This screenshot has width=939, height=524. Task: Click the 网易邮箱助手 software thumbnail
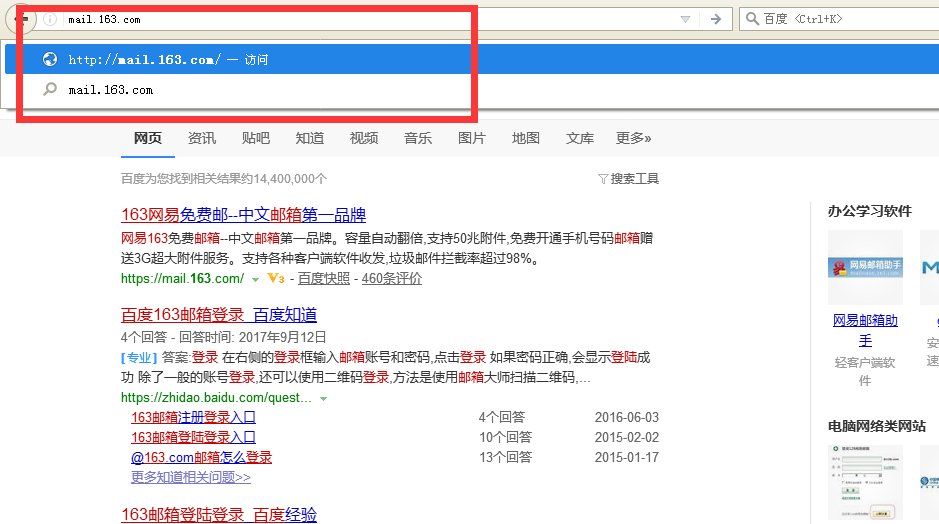(865, 267)
